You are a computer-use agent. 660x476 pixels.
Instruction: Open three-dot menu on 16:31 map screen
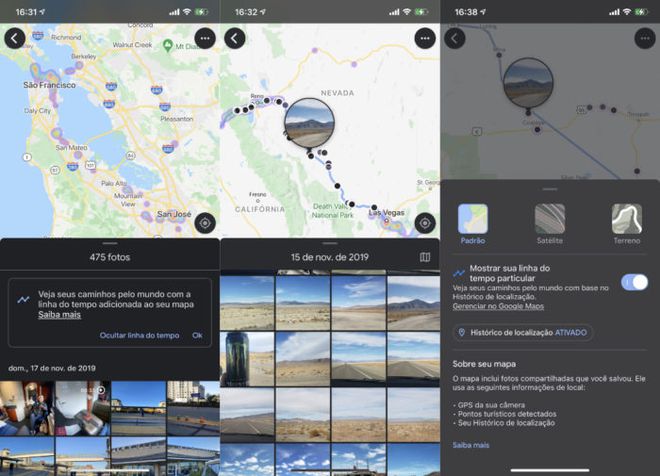pyautogui.click(x=205, y=38)
